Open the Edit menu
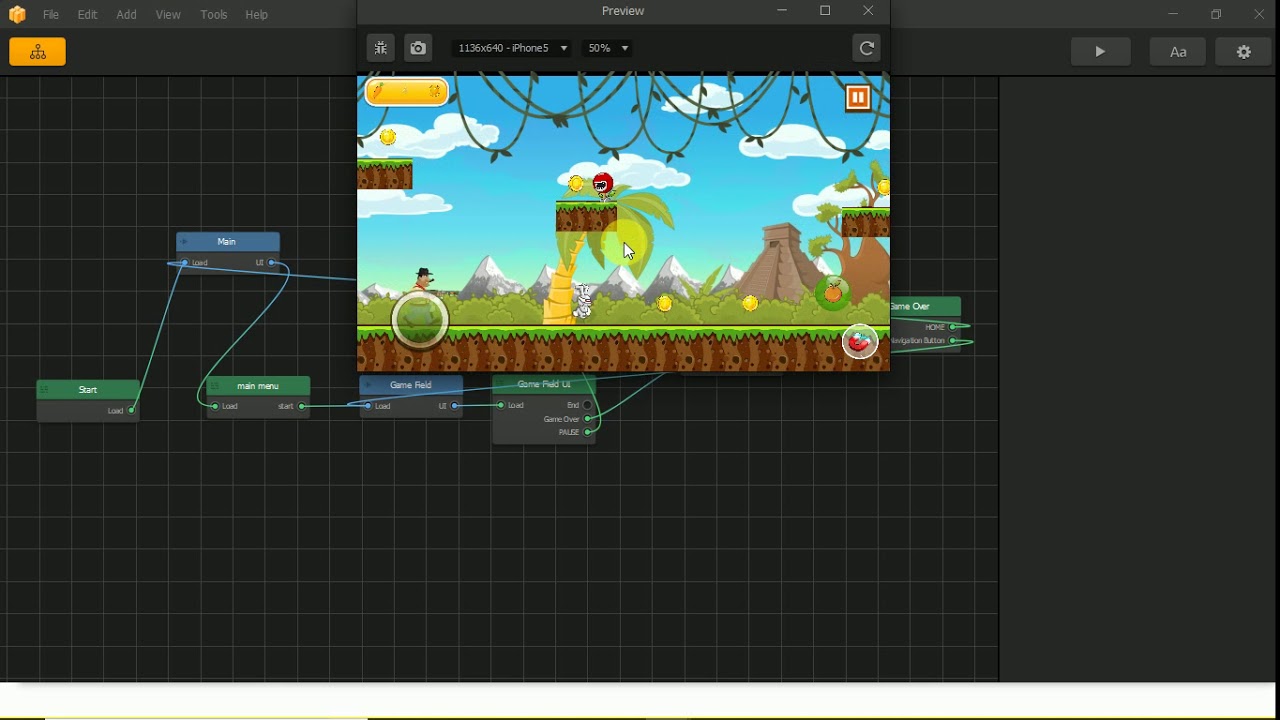This screenshot has height=720, width=1280. (88, 15)
